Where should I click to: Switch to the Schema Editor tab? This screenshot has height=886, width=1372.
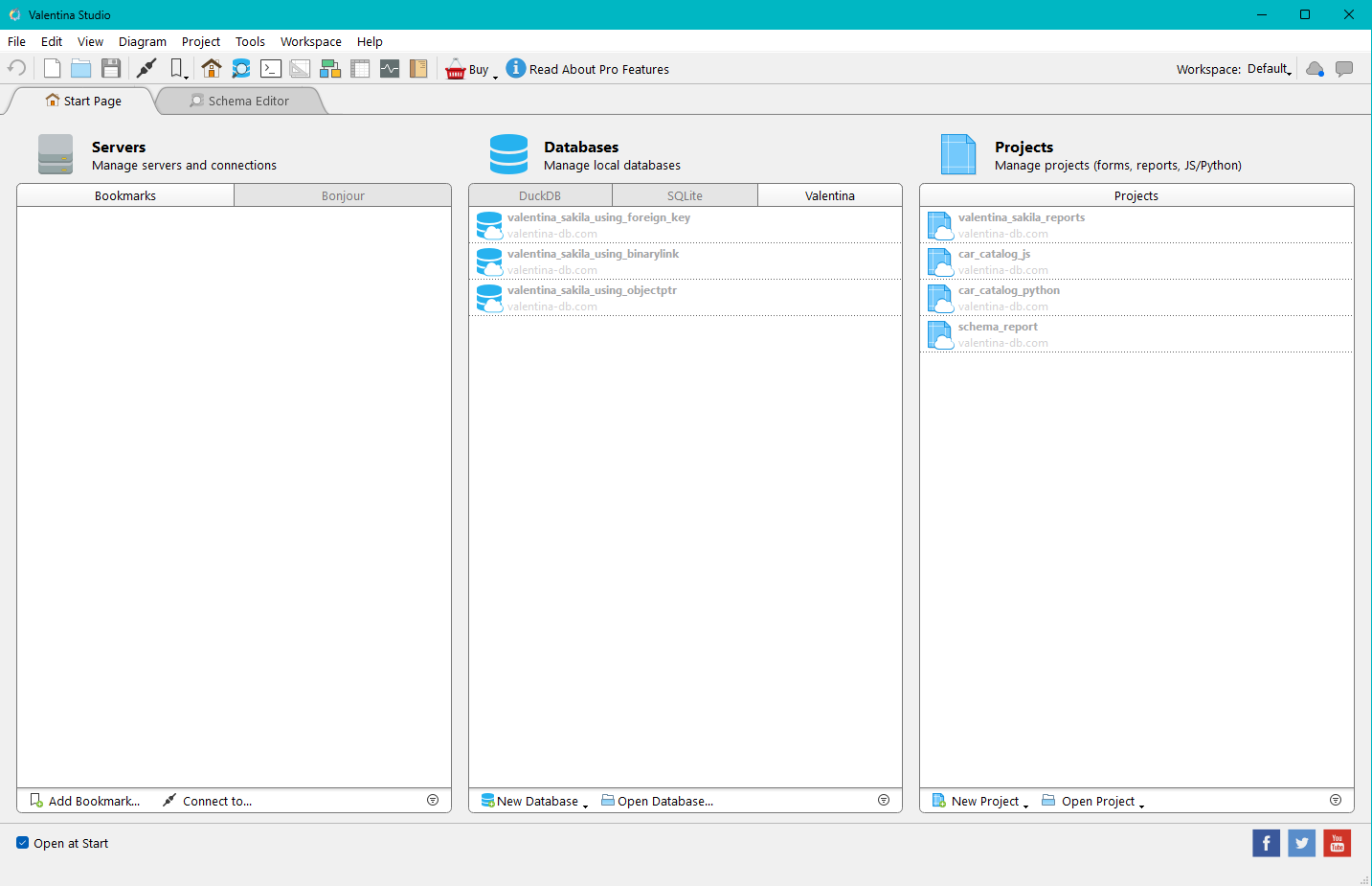click(x=240, y=101)
